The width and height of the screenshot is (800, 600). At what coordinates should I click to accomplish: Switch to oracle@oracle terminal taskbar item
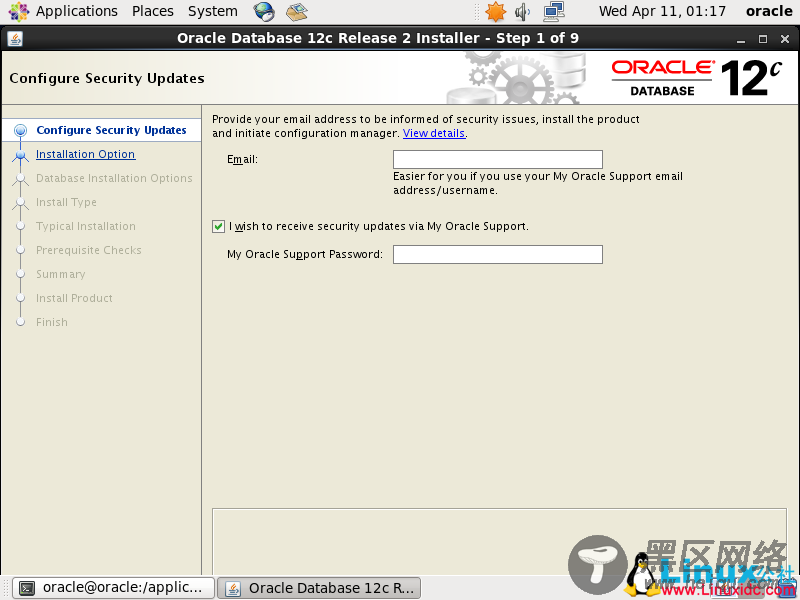[113, 588]
